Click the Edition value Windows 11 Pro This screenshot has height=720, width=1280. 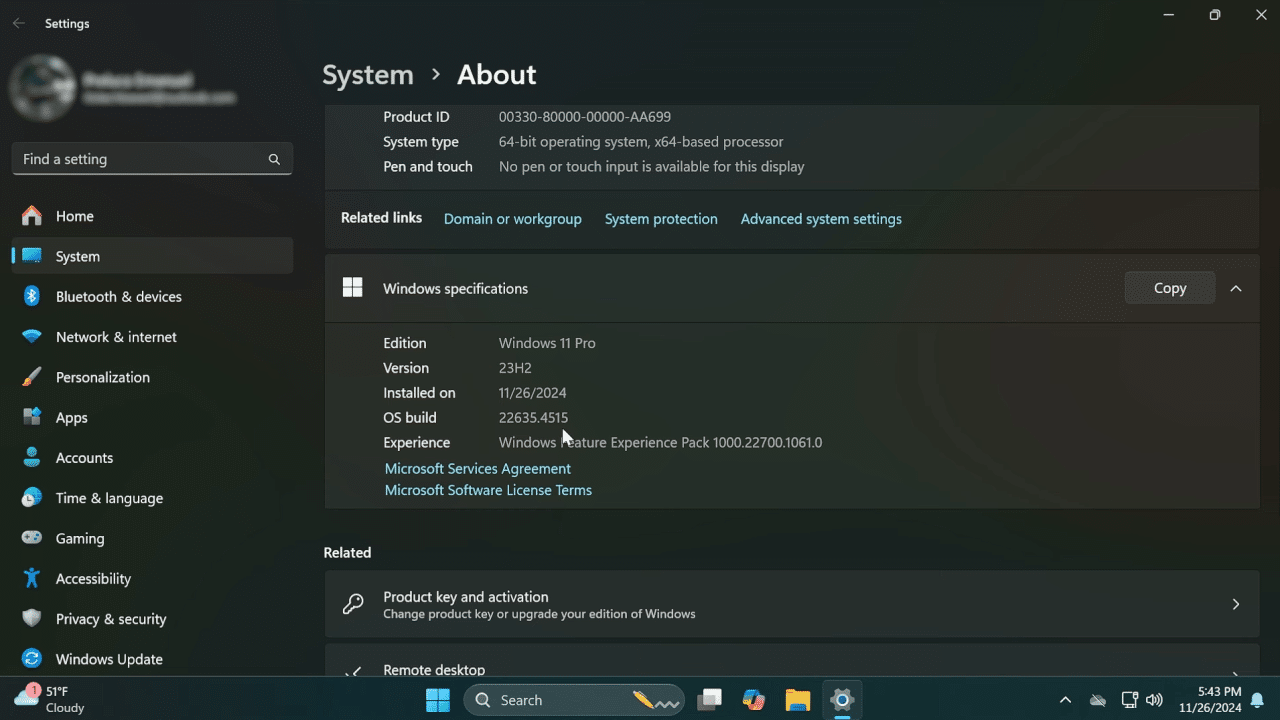click(x=547, y=343)
